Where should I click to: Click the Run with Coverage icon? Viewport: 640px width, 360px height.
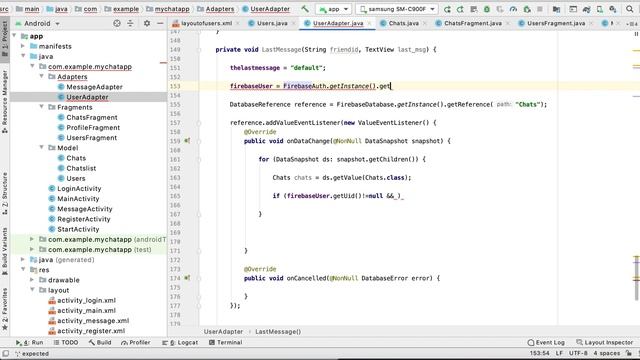[500, 9]
